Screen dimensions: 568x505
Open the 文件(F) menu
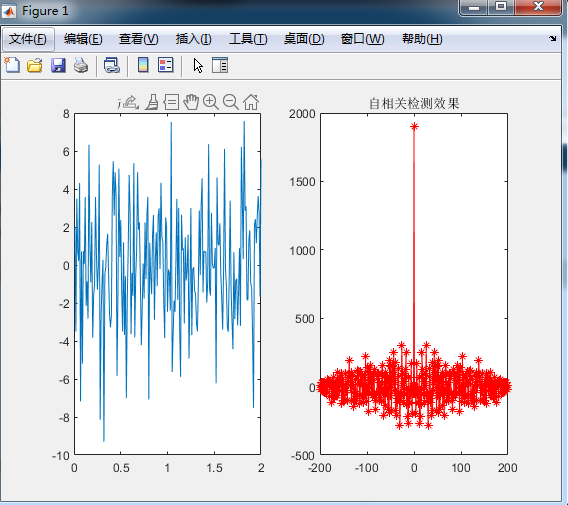pos(28,39)
